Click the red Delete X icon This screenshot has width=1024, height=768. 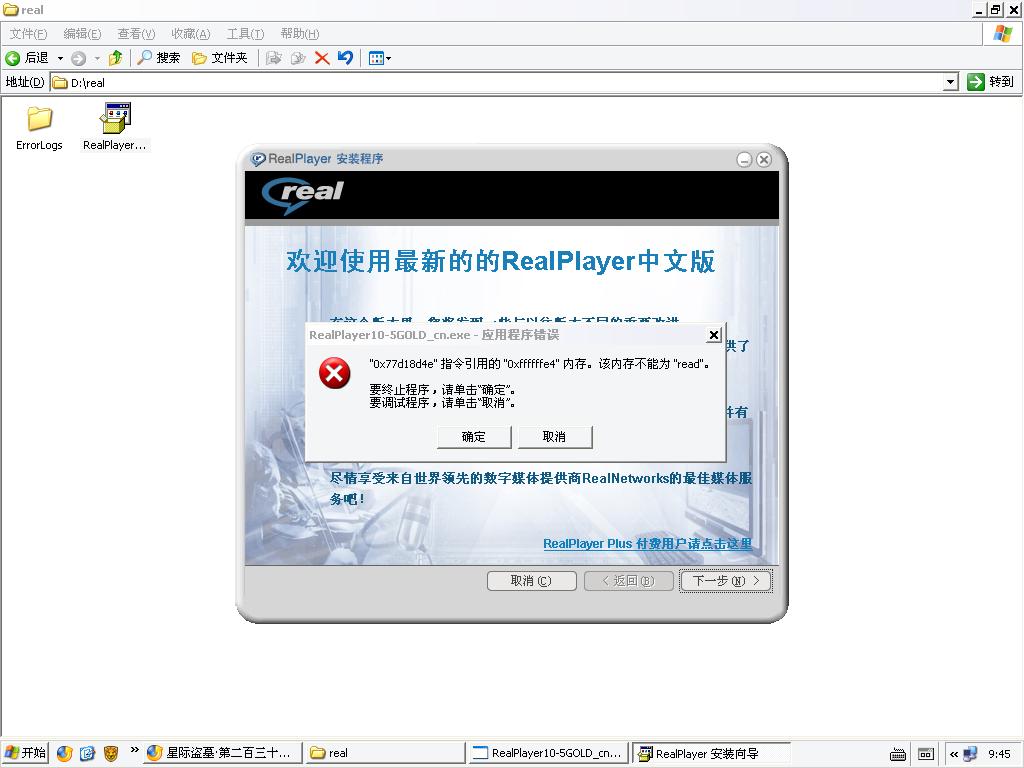coord(322,58)
